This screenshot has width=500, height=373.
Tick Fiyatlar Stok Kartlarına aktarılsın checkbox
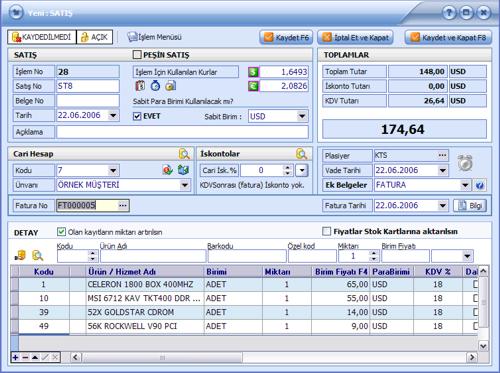point(327,231)
